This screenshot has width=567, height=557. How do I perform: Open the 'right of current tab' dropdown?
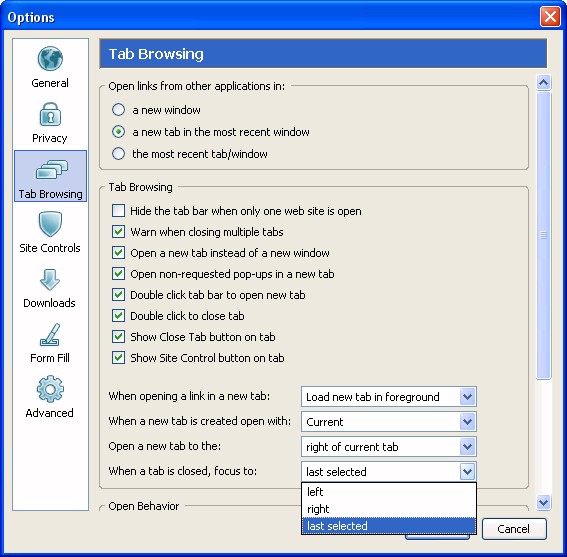pyautogui.click(x=389, y=447)
